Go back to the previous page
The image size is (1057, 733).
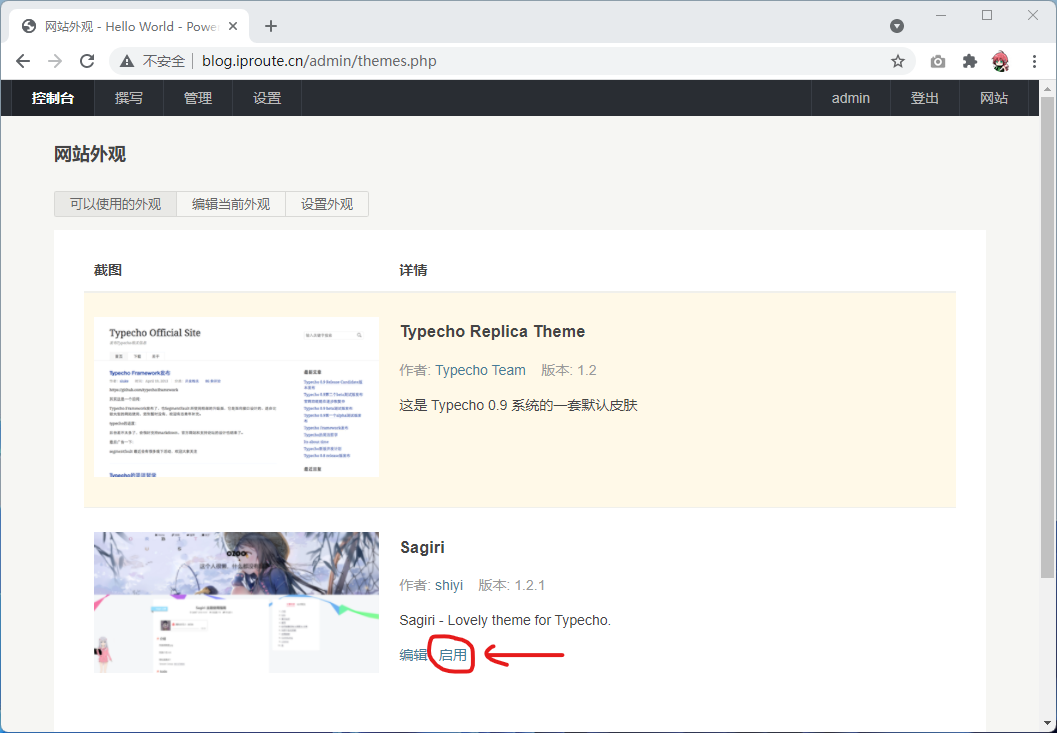[x=23, y=61]
